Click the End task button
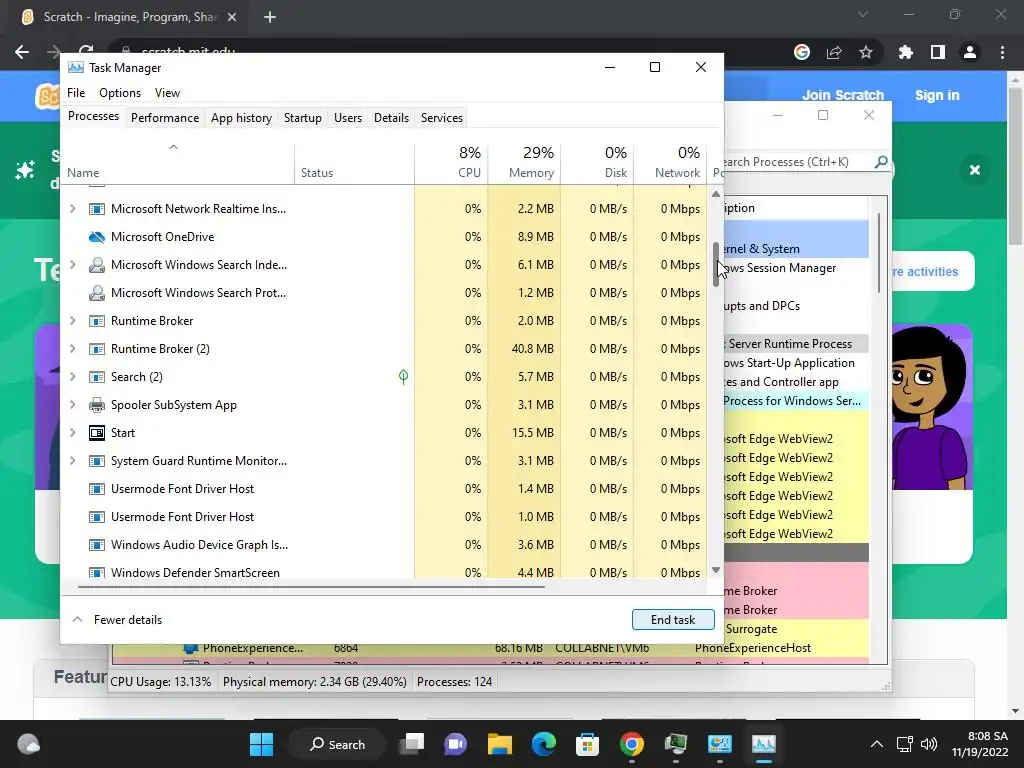This screenshot has height=768, width=1024. pos(673,620)
